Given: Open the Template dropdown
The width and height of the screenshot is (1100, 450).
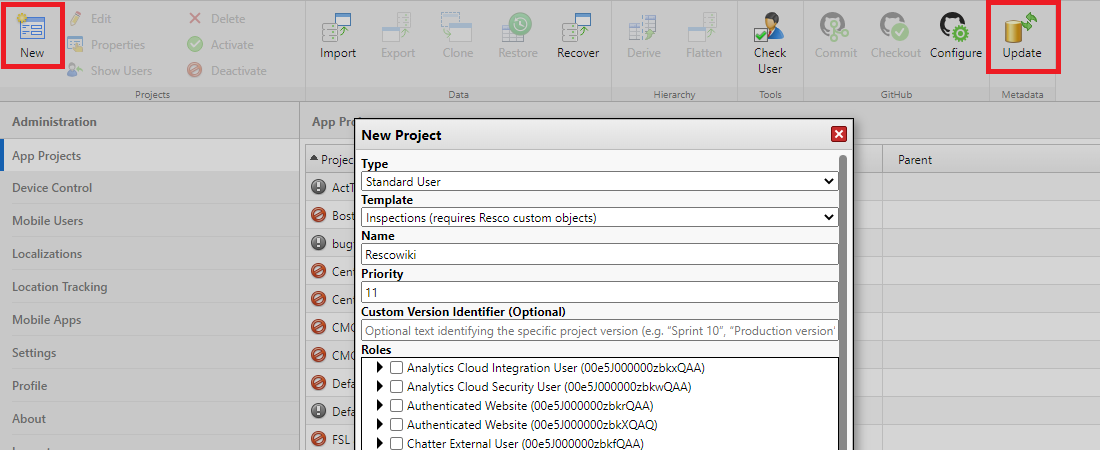Looking at the screenshot, I should [600, 218].
